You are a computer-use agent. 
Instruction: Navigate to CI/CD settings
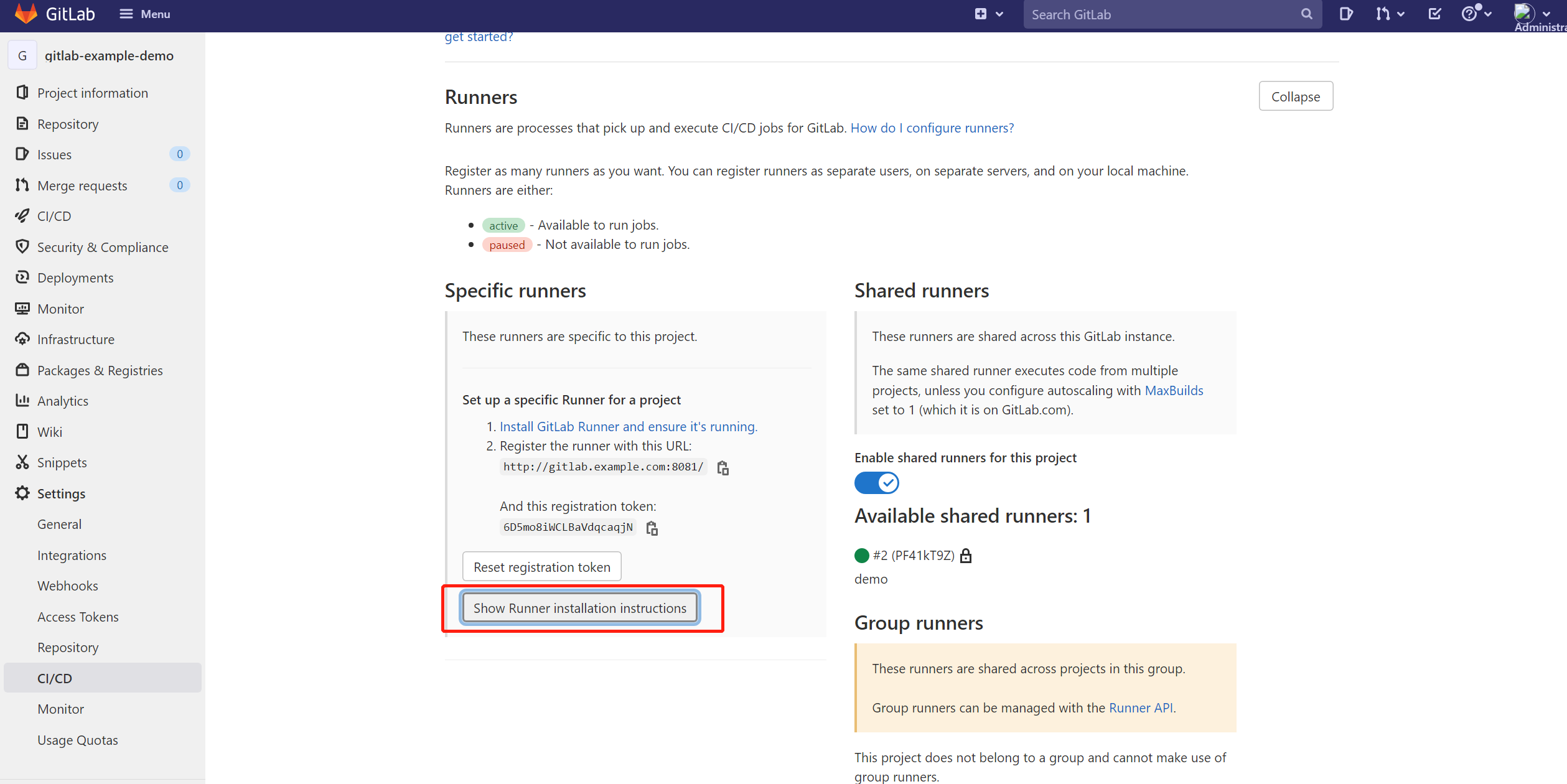coord(55,677)
